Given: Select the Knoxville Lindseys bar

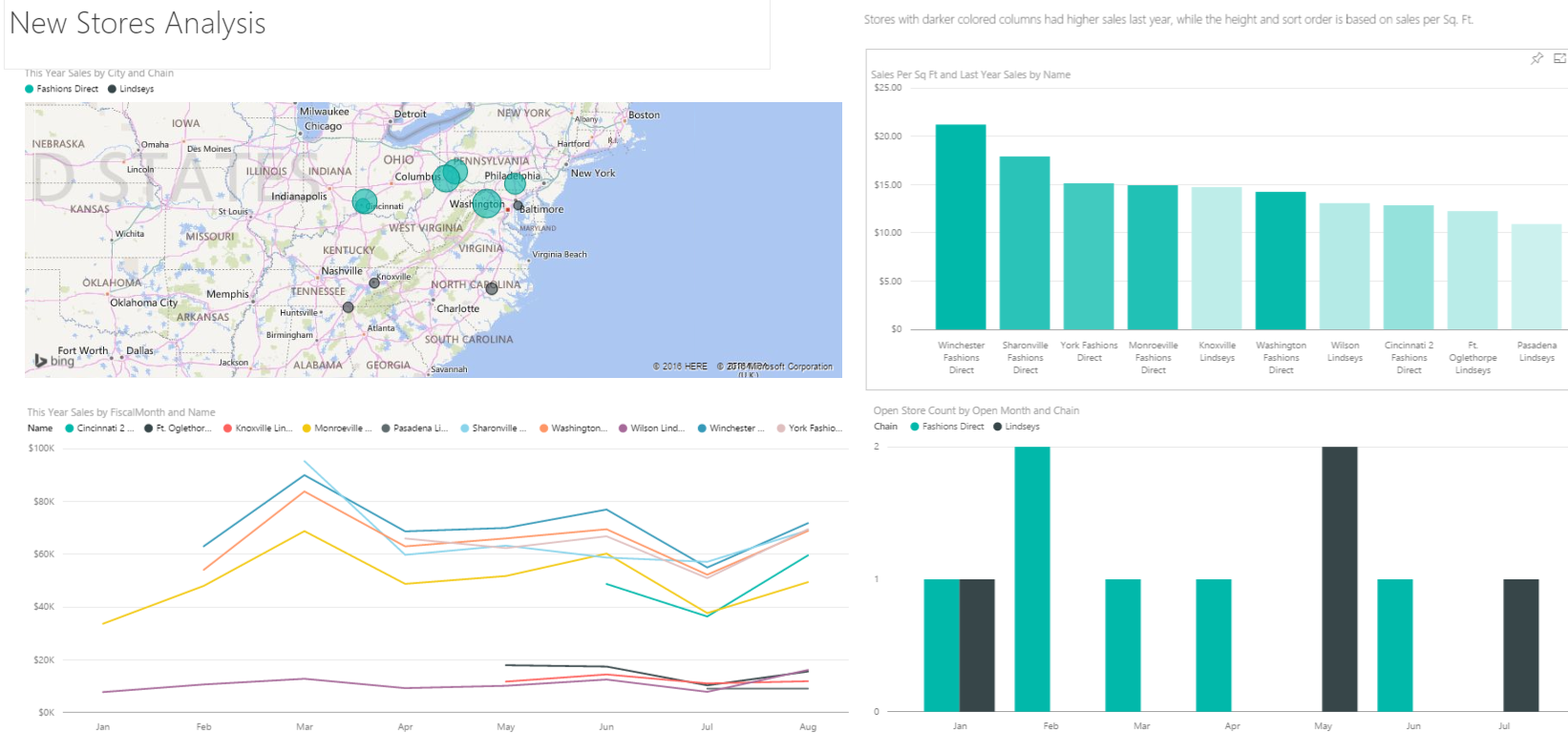Looking at the screenshot, I should point(1217,259).
